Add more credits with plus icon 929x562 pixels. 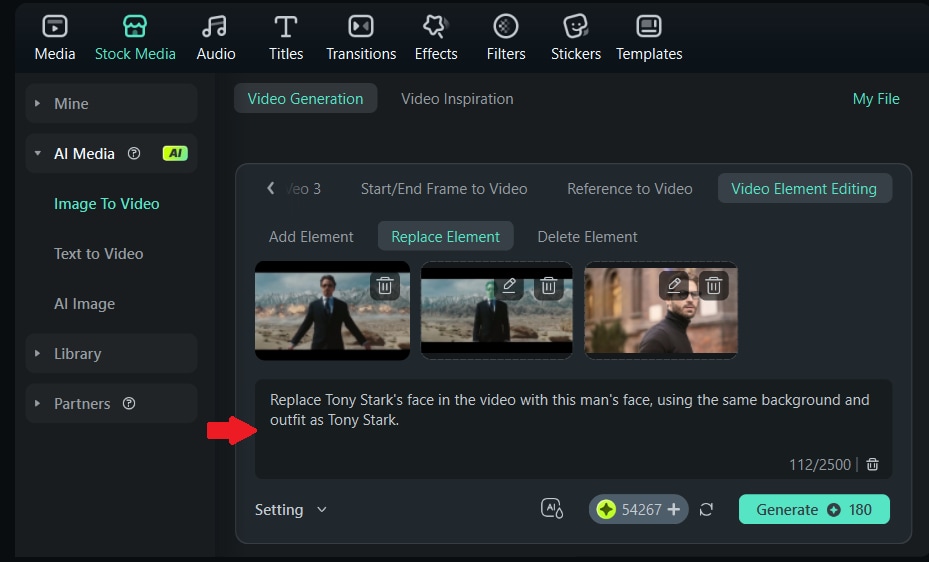pos(674,509)
